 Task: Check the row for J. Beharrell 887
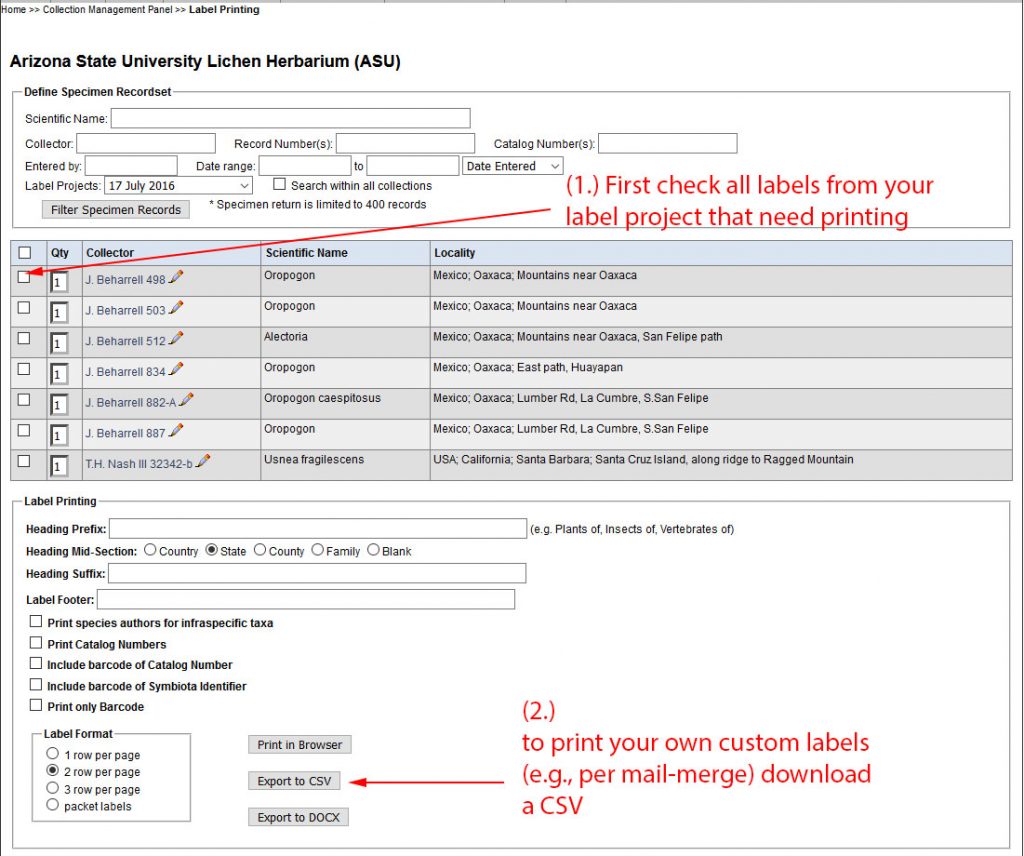[x=24, y=430]
